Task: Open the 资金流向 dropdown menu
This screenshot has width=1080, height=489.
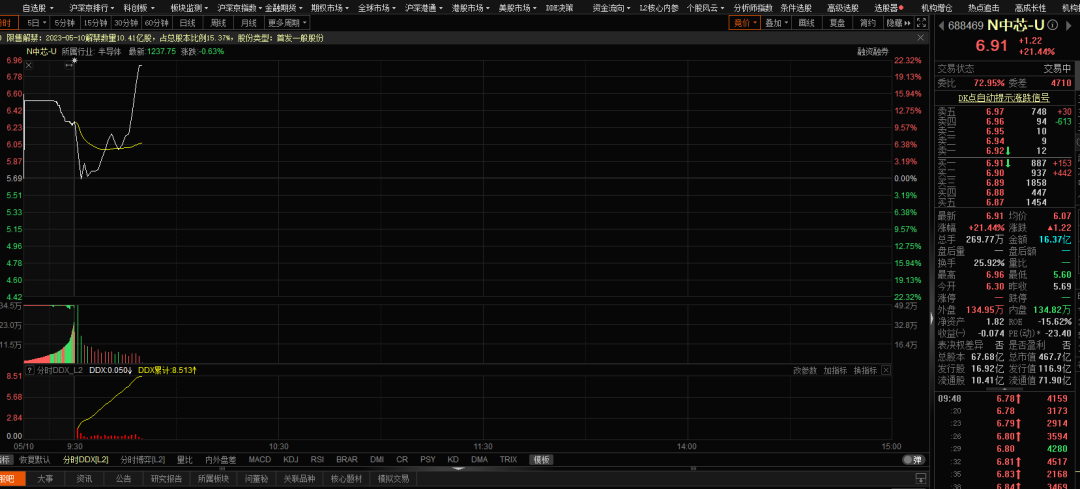Action: (x=611, y=8)
